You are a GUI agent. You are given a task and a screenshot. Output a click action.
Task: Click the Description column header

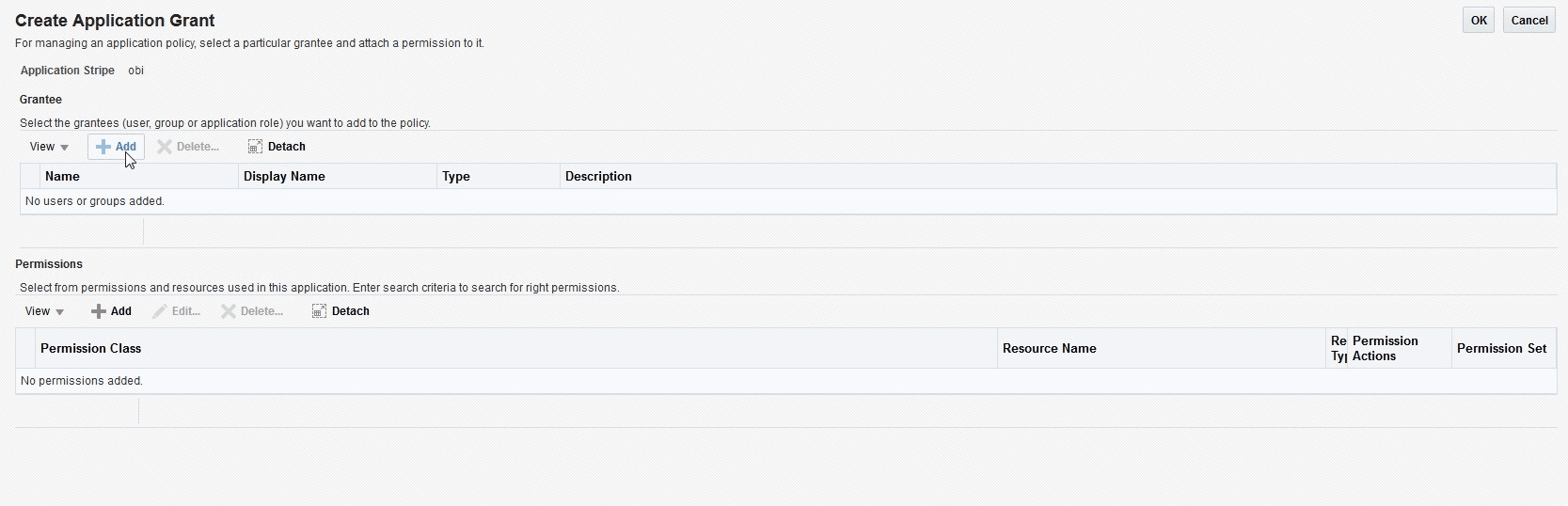click(x=598, y=177)
